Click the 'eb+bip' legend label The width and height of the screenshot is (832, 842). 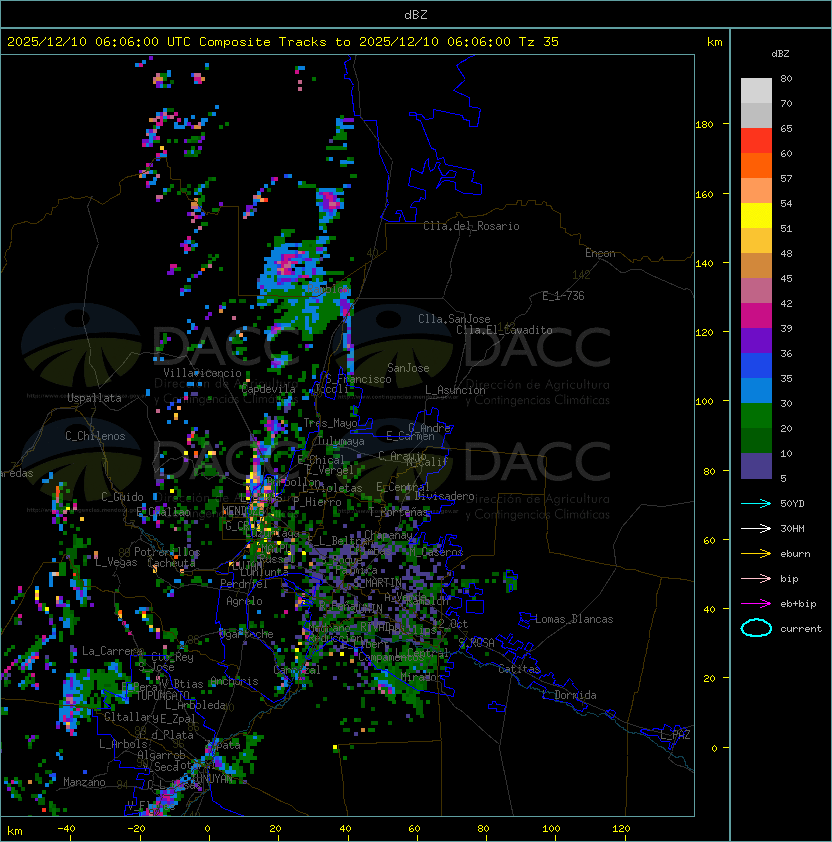pyautogui.click(x=798, y=604)
